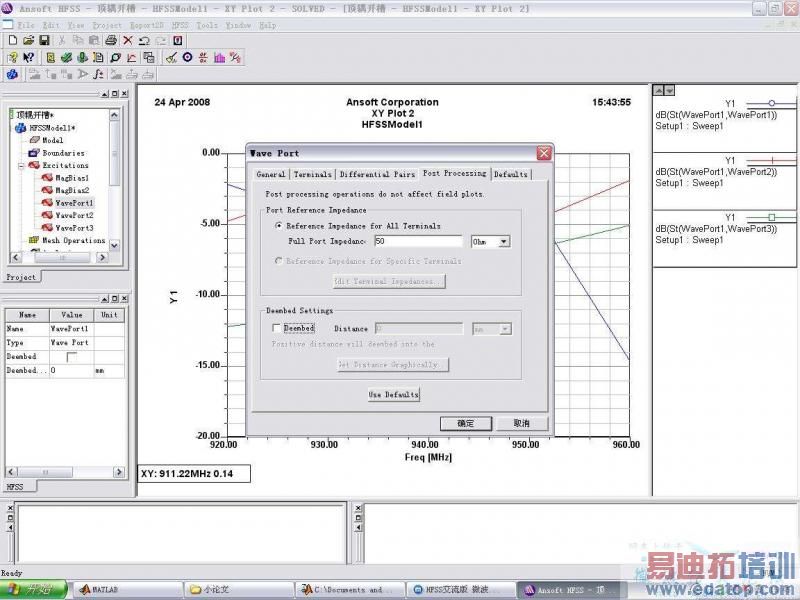800x600 pixels.
Task: Click the integral function icon
Action: pos(98,74)
